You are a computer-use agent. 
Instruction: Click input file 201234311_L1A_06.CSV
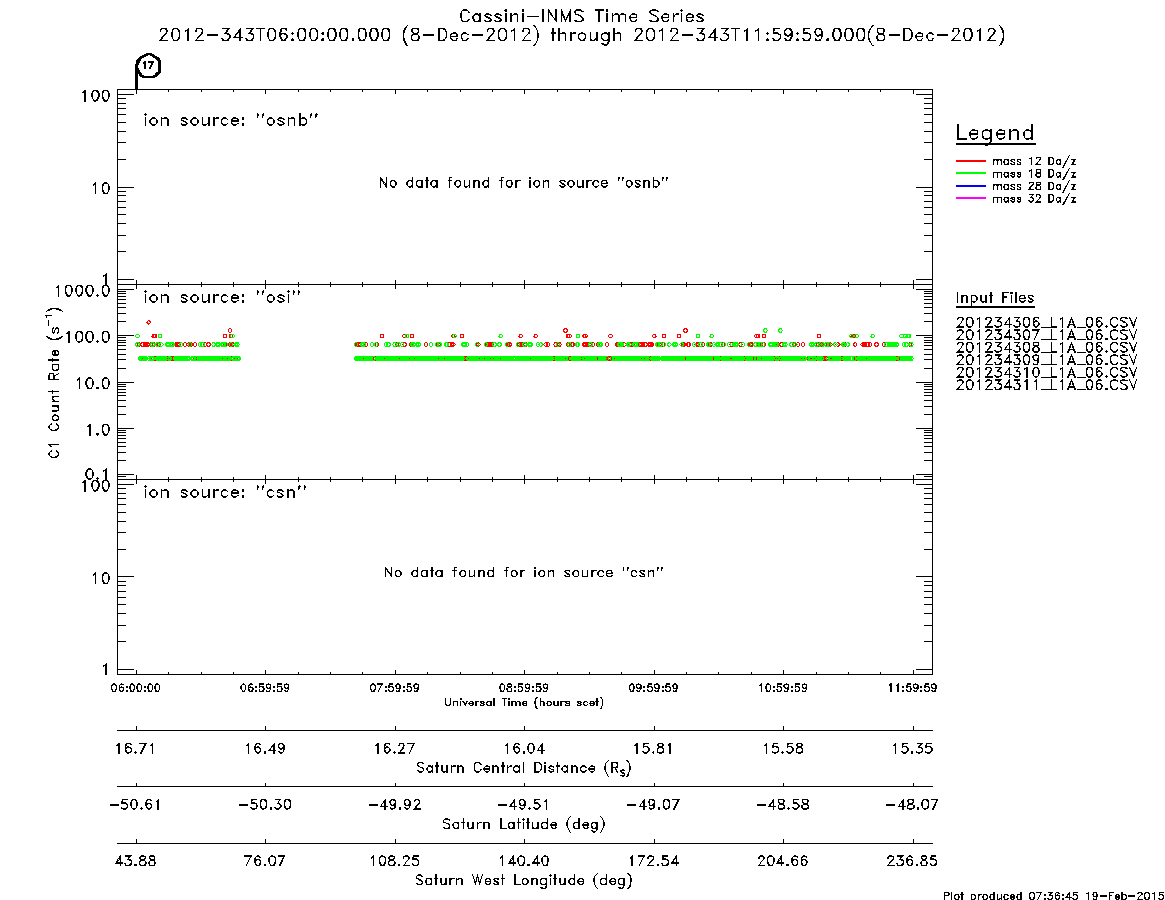(x=1046, y=385)
